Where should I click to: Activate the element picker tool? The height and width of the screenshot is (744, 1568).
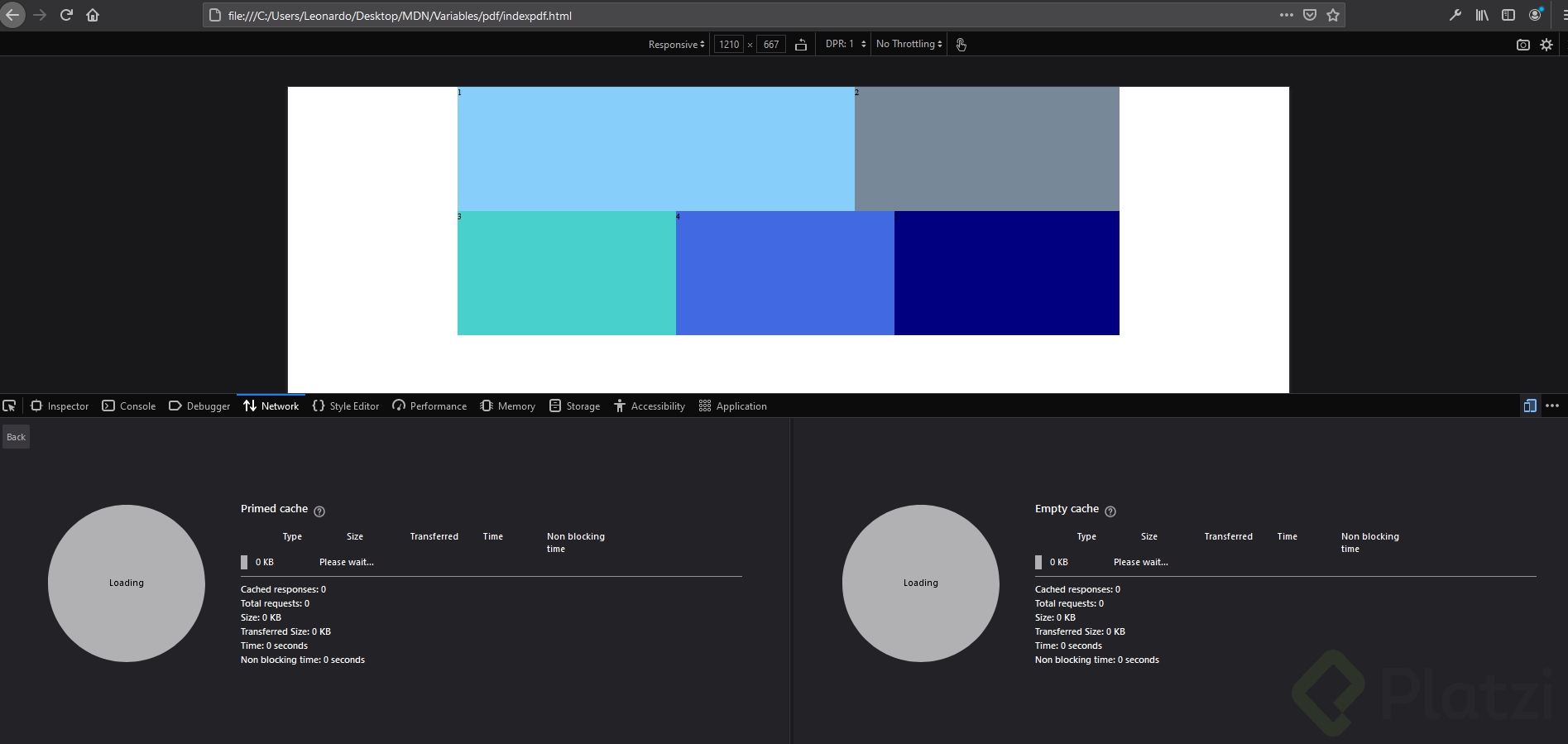pos(9,406)
